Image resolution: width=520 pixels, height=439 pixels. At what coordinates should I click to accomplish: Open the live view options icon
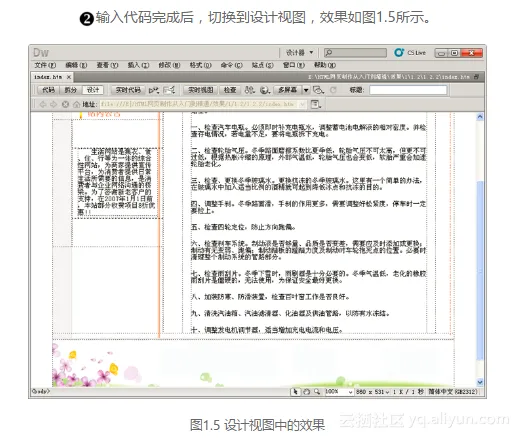point(316,104)
